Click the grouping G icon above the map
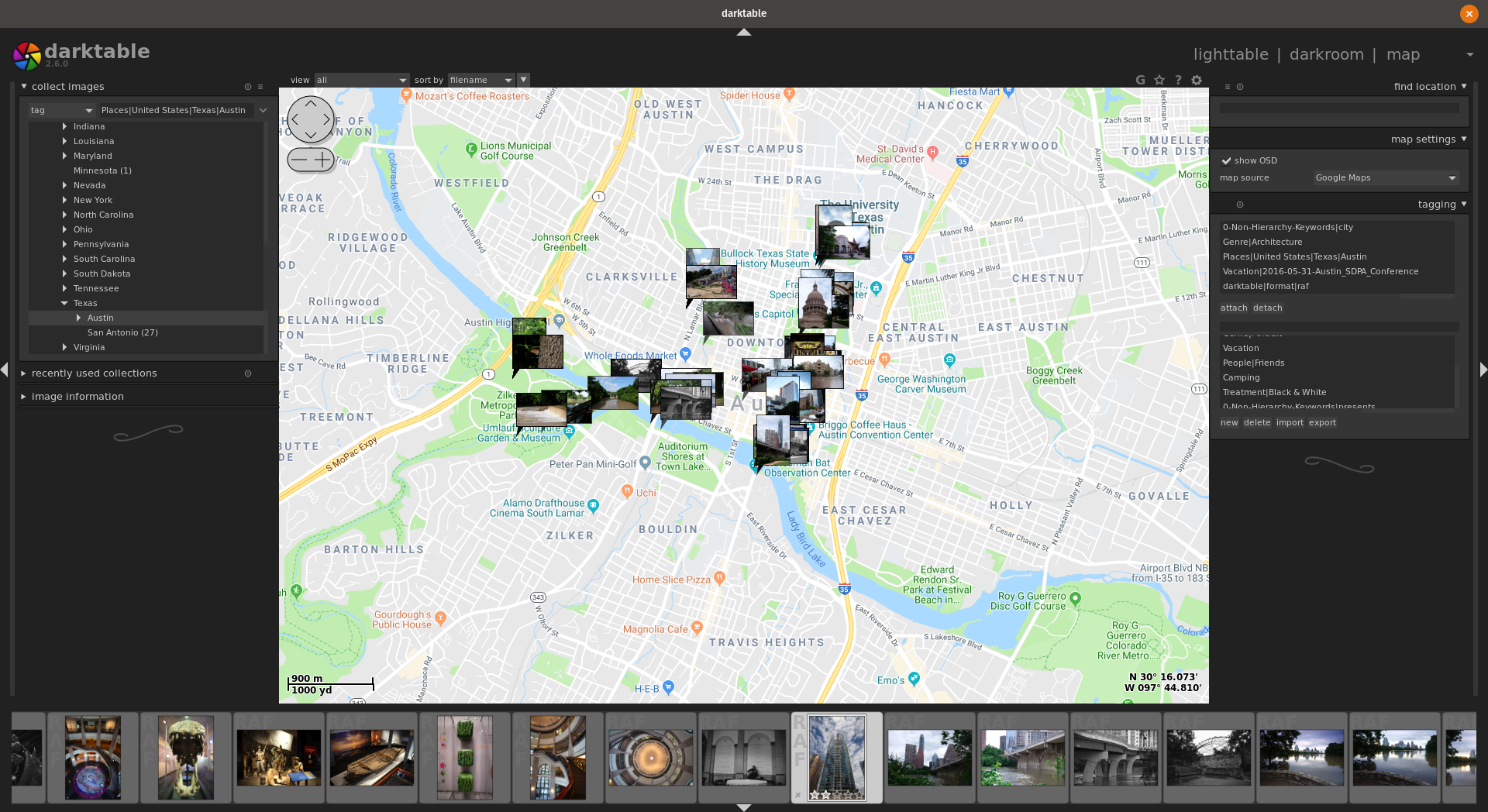The image size is (1488, 812). click(x=1140, y=80)
